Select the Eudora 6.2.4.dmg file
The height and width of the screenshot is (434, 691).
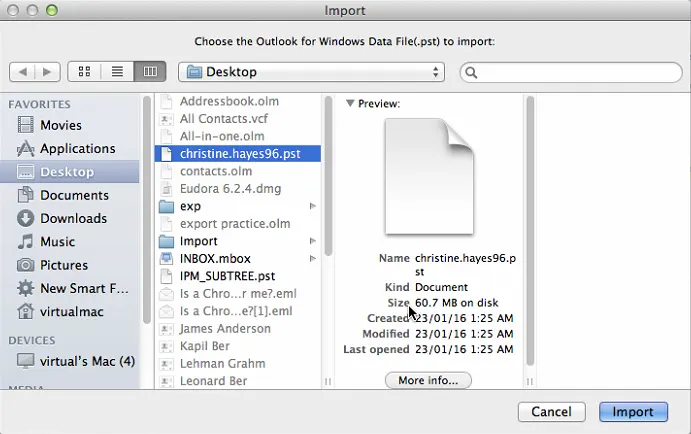pos(238,189)
